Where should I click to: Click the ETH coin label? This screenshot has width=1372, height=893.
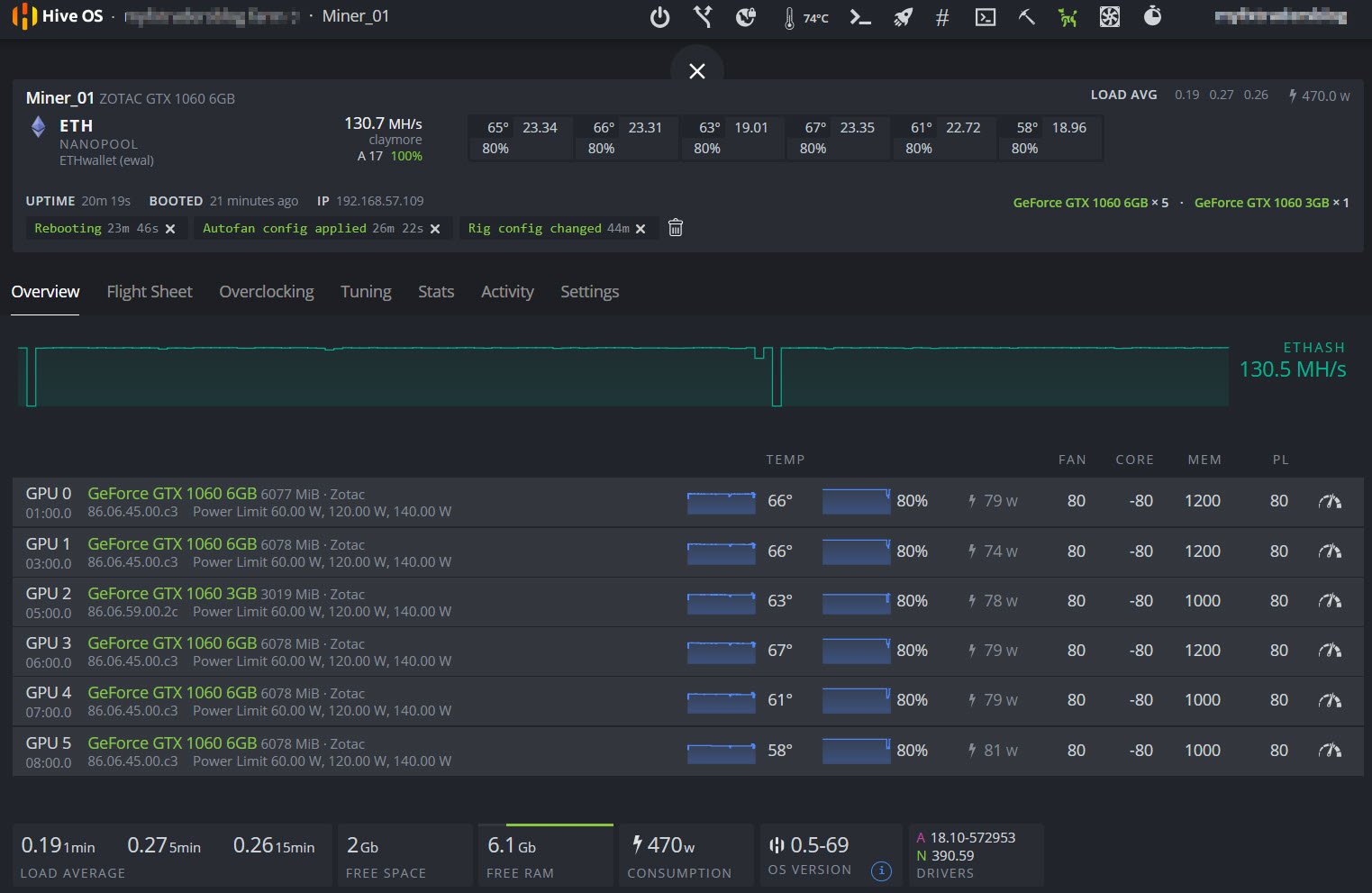click(x=76, y=125)
